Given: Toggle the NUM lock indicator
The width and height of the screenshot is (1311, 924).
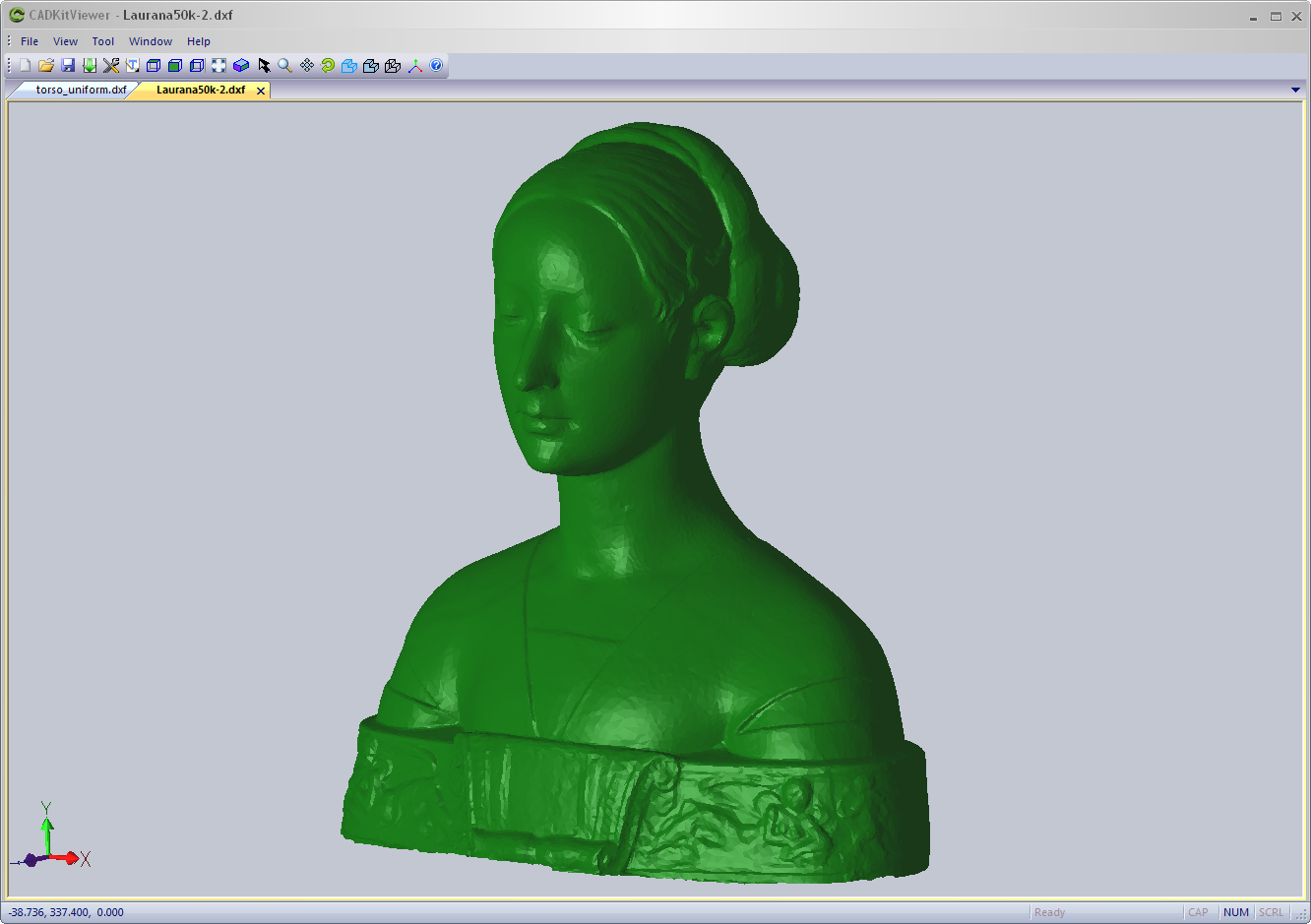Looking at the screenshot, I should [x=1235, y=912].
